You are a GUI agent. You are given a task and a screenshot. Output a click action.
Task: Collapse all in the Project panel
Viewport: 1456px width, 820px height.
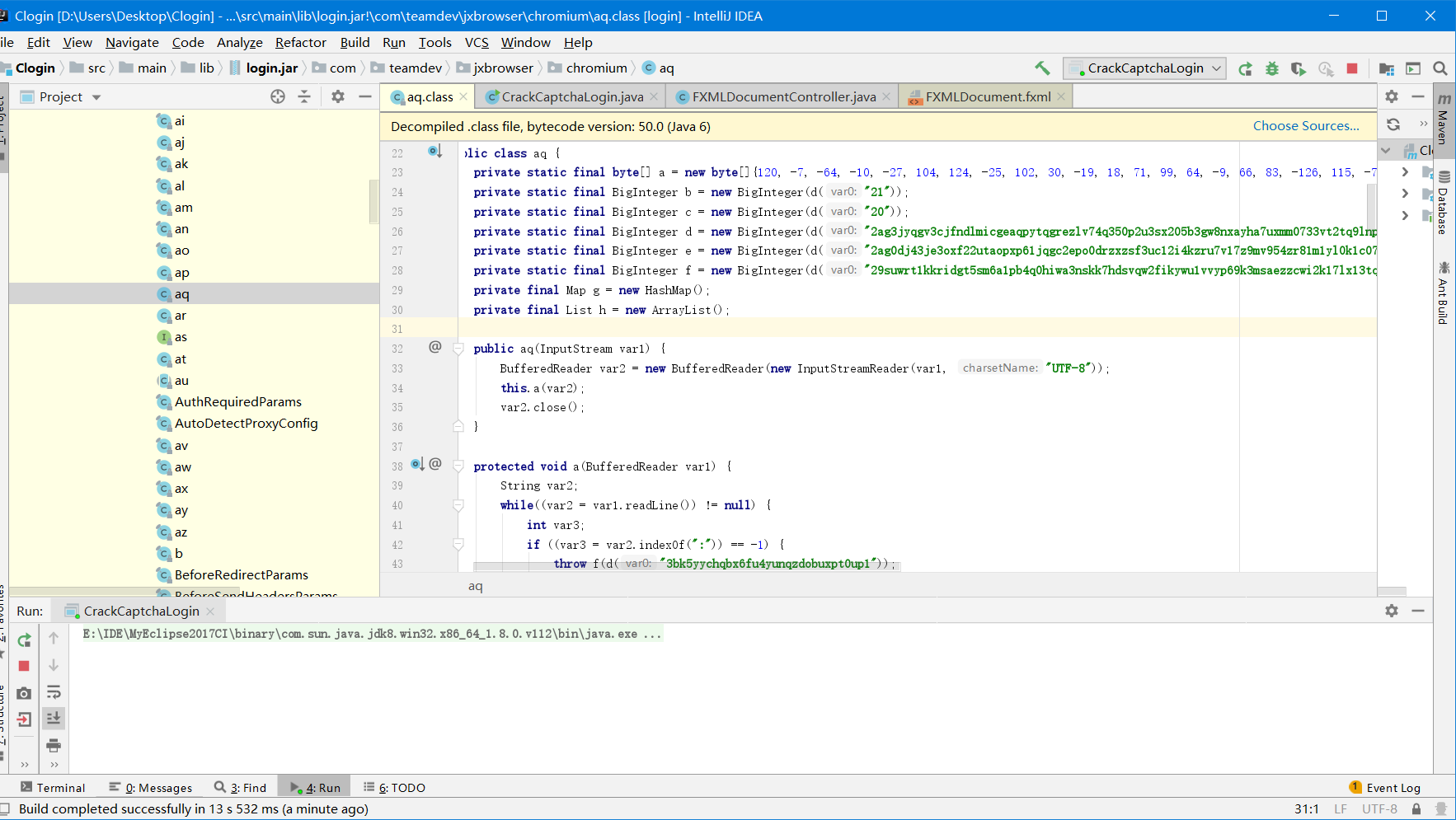pyautogui.click(x=304, y=96)
